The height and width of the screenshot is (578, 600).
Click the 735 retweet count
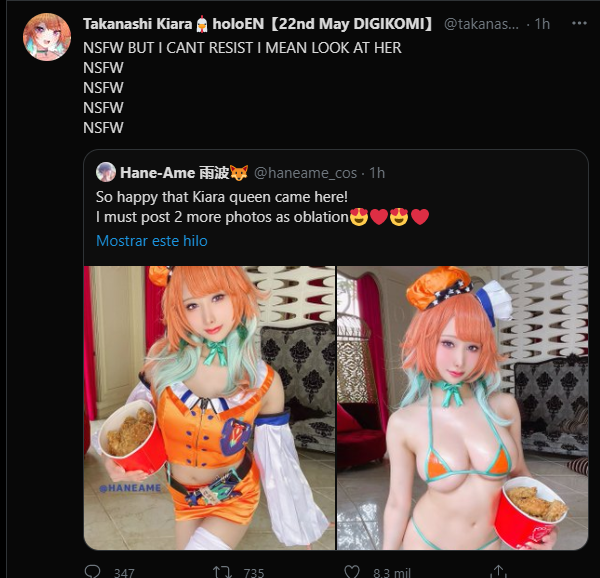tap(254, 573)
